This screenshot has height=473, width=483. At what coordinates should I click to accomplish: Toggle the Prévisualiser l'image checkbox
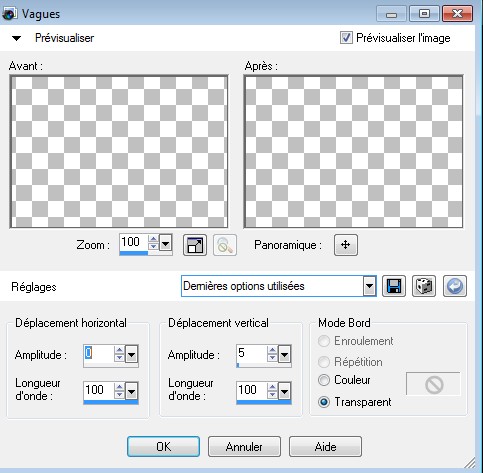[346, 38]
